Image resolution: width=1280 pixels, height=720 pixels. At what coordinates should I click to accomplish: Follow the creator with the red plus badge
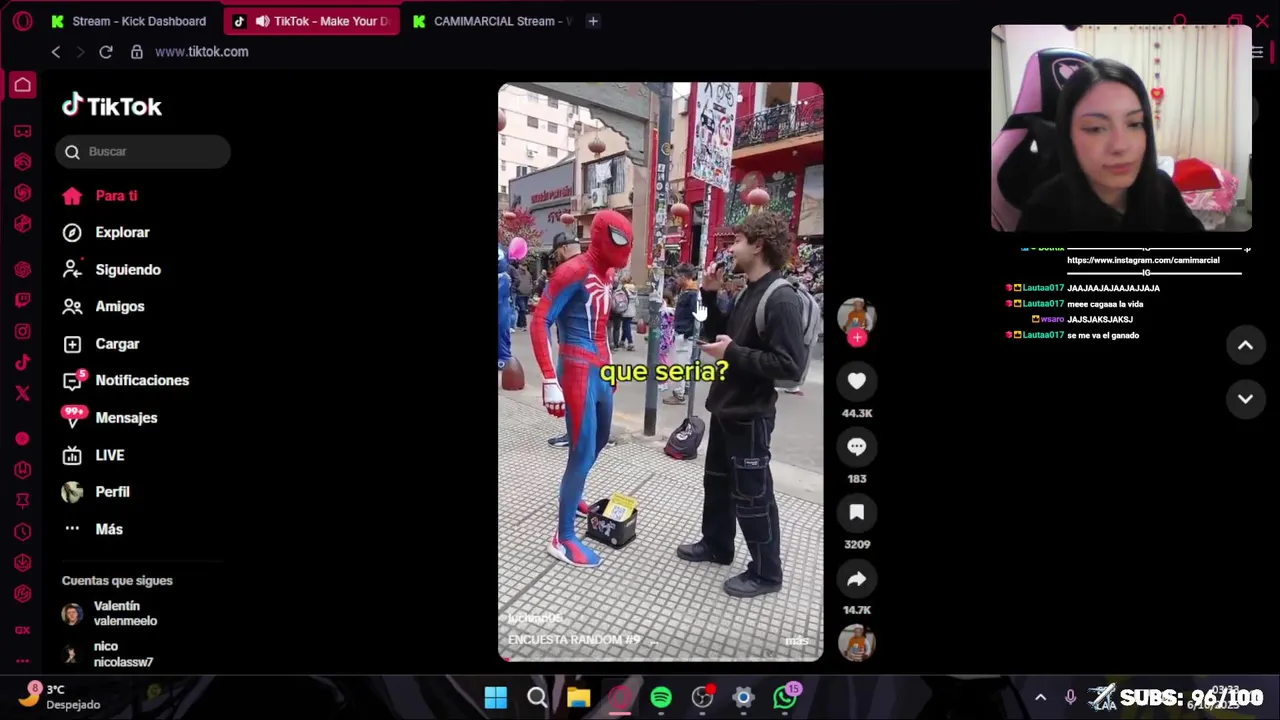coord(857,338)
